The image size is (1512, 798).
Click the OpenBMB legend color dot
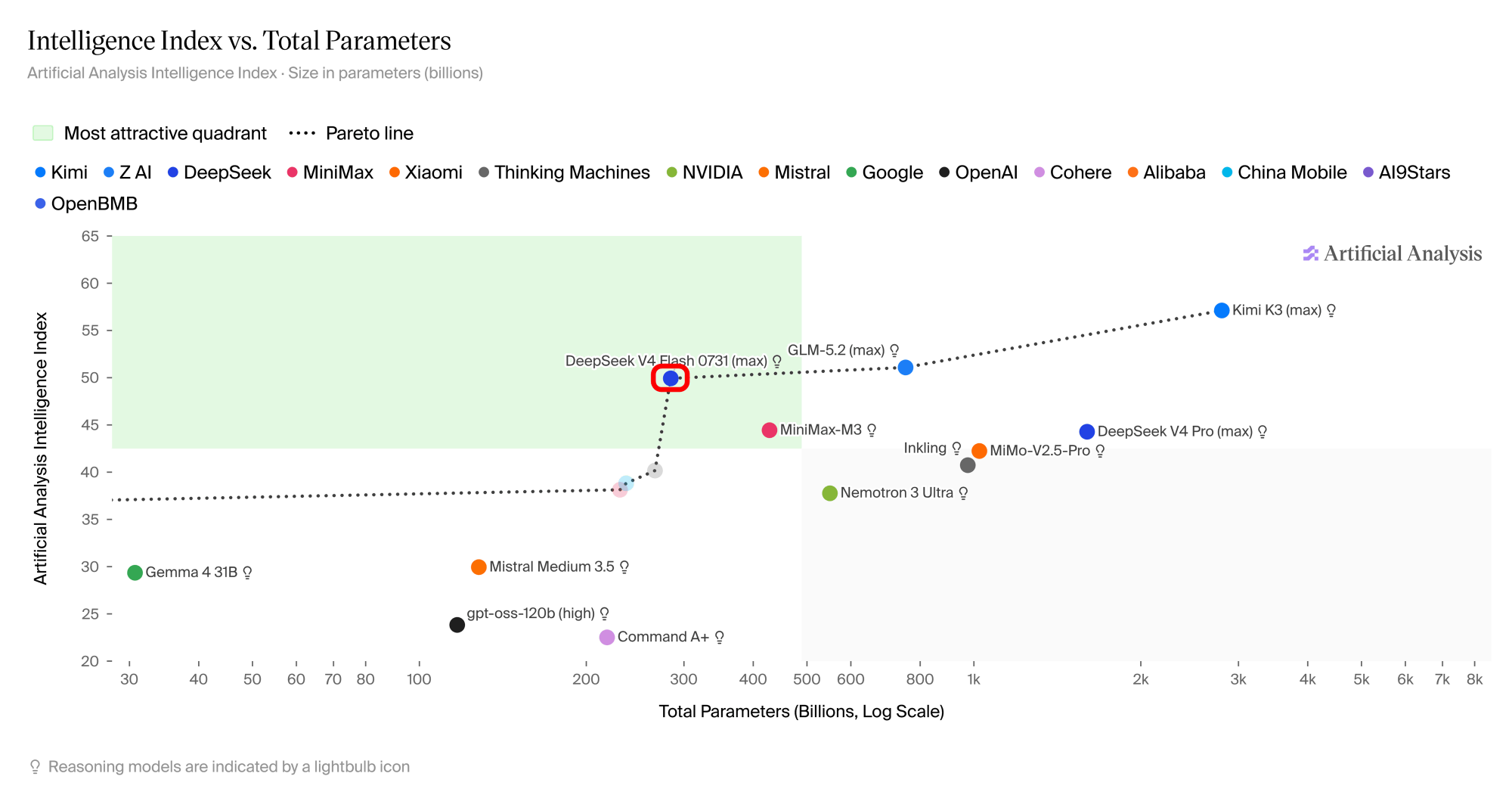pyautogui.click(x=40, y=203)
